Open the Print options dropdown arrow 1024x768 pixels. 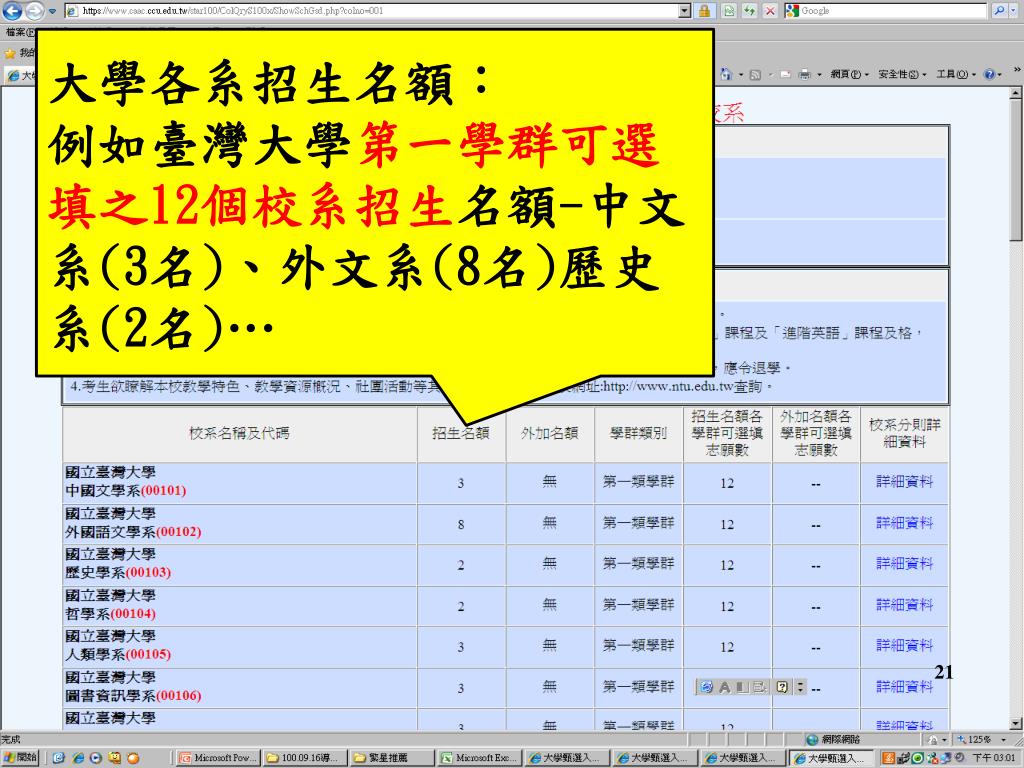[819, 75]
